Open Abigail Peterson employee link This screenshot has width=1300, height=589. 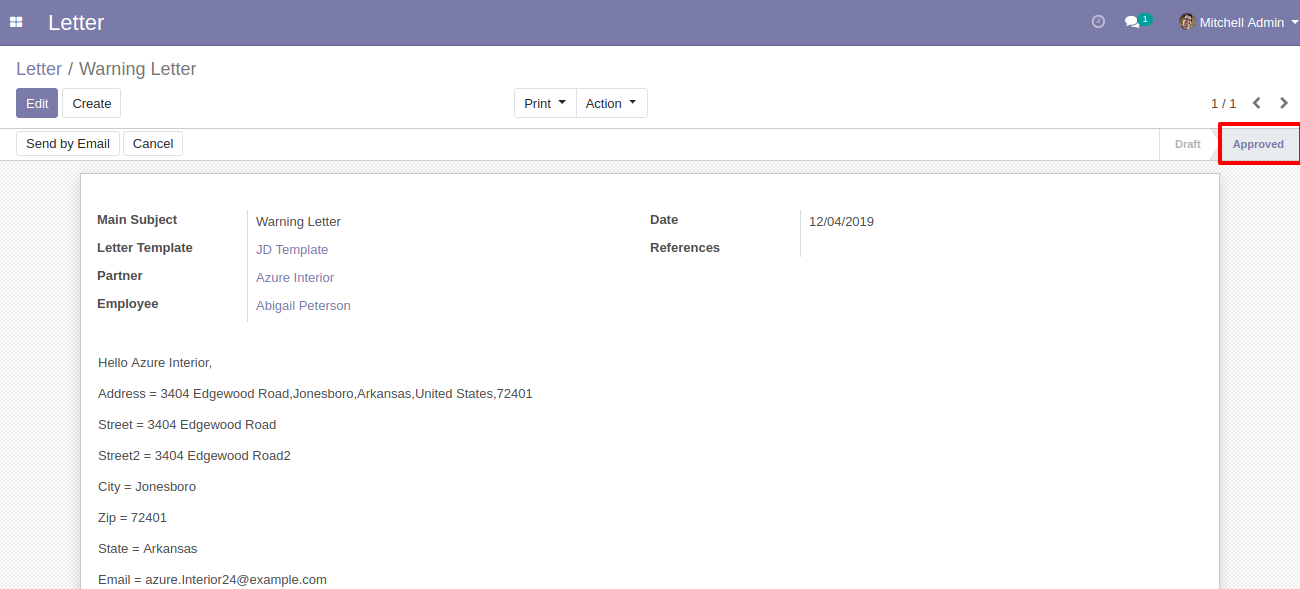303,306
